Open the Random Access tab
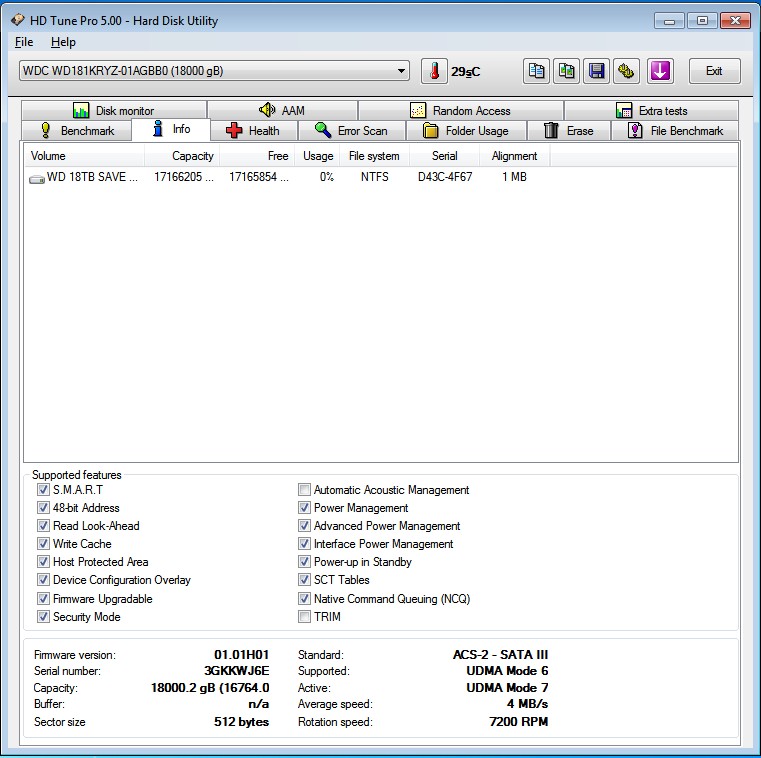The height and width of the screenshot is (758, 761). (461, 111)
